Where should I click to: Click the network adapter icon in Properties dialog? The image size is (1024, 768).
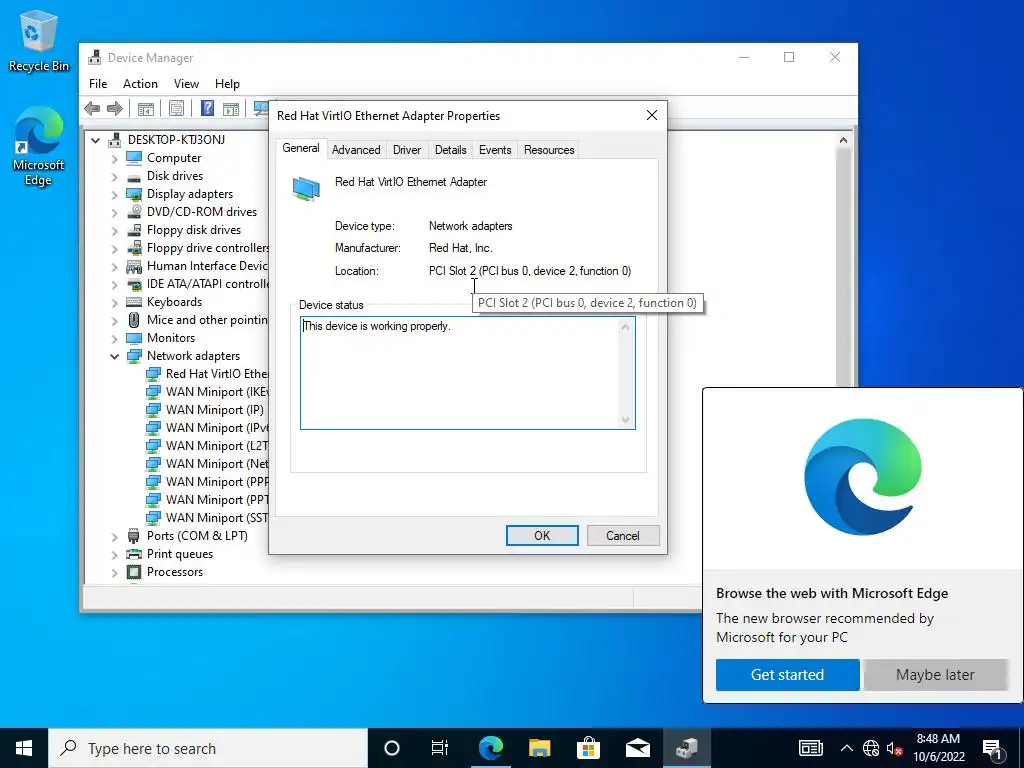click(x=306, y=189)
